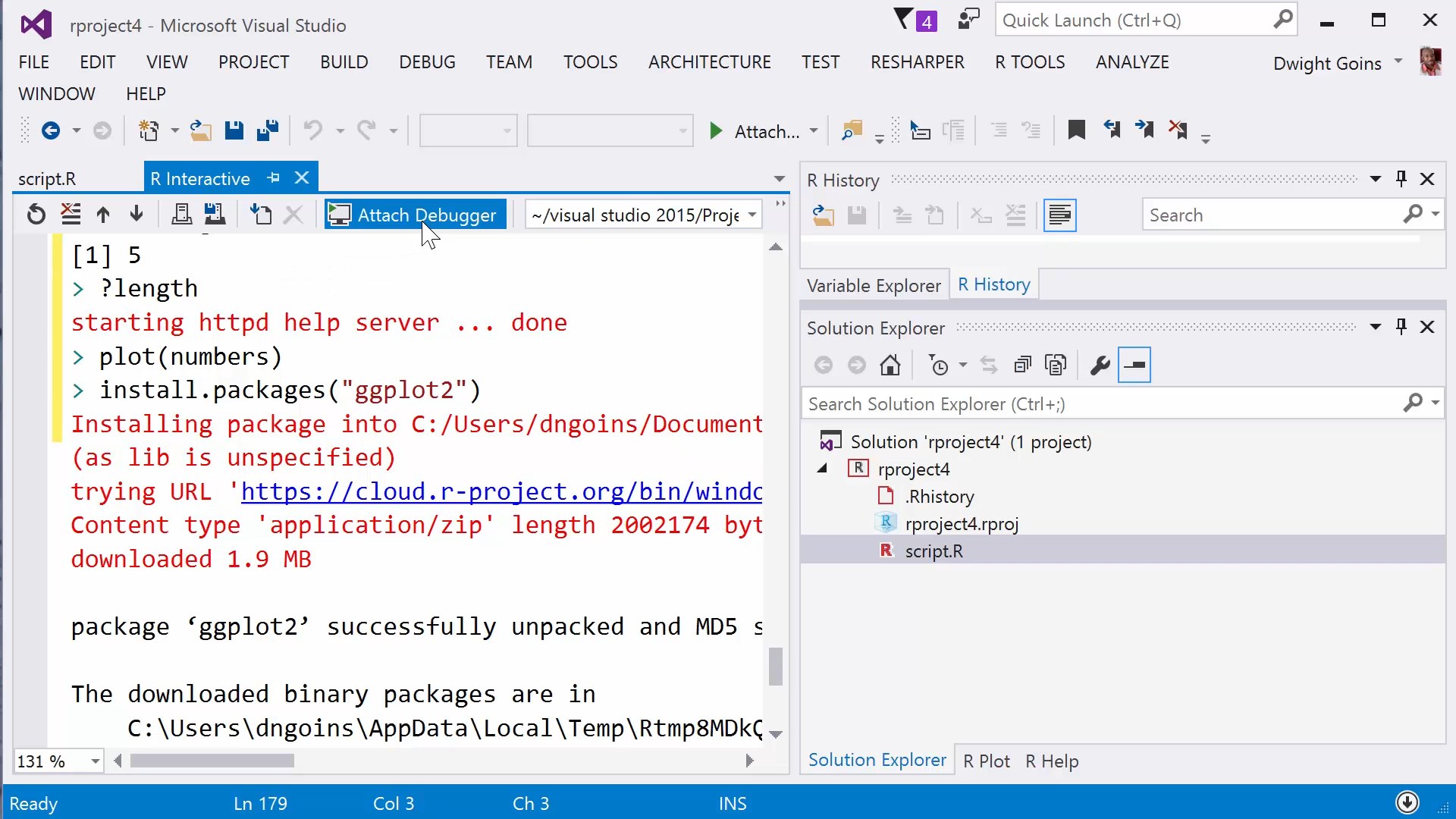Click the feedback icon near Quick Launch

tap(968, 19)
